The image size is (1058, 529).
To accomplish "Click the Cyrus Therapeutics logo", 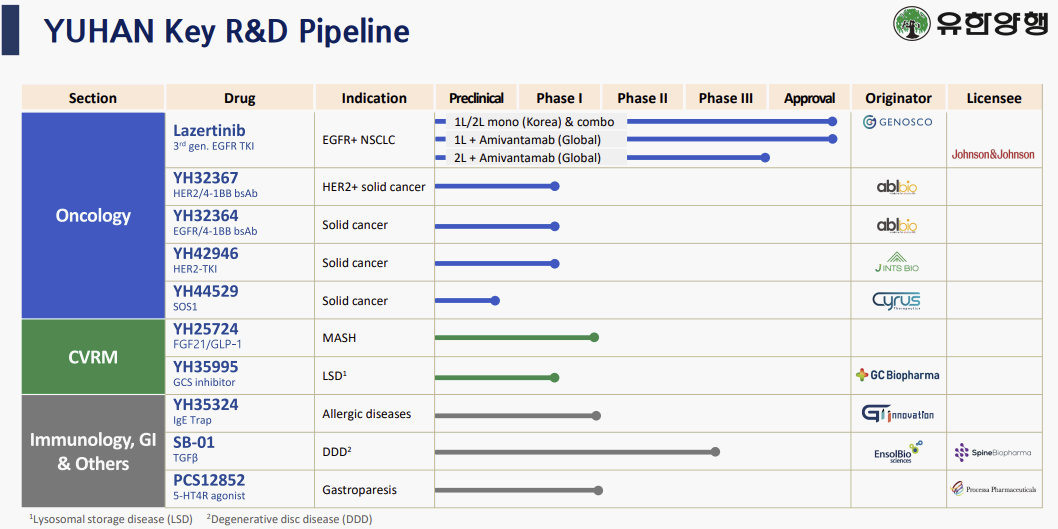I will pyautogui.click(x=896, y=301).
